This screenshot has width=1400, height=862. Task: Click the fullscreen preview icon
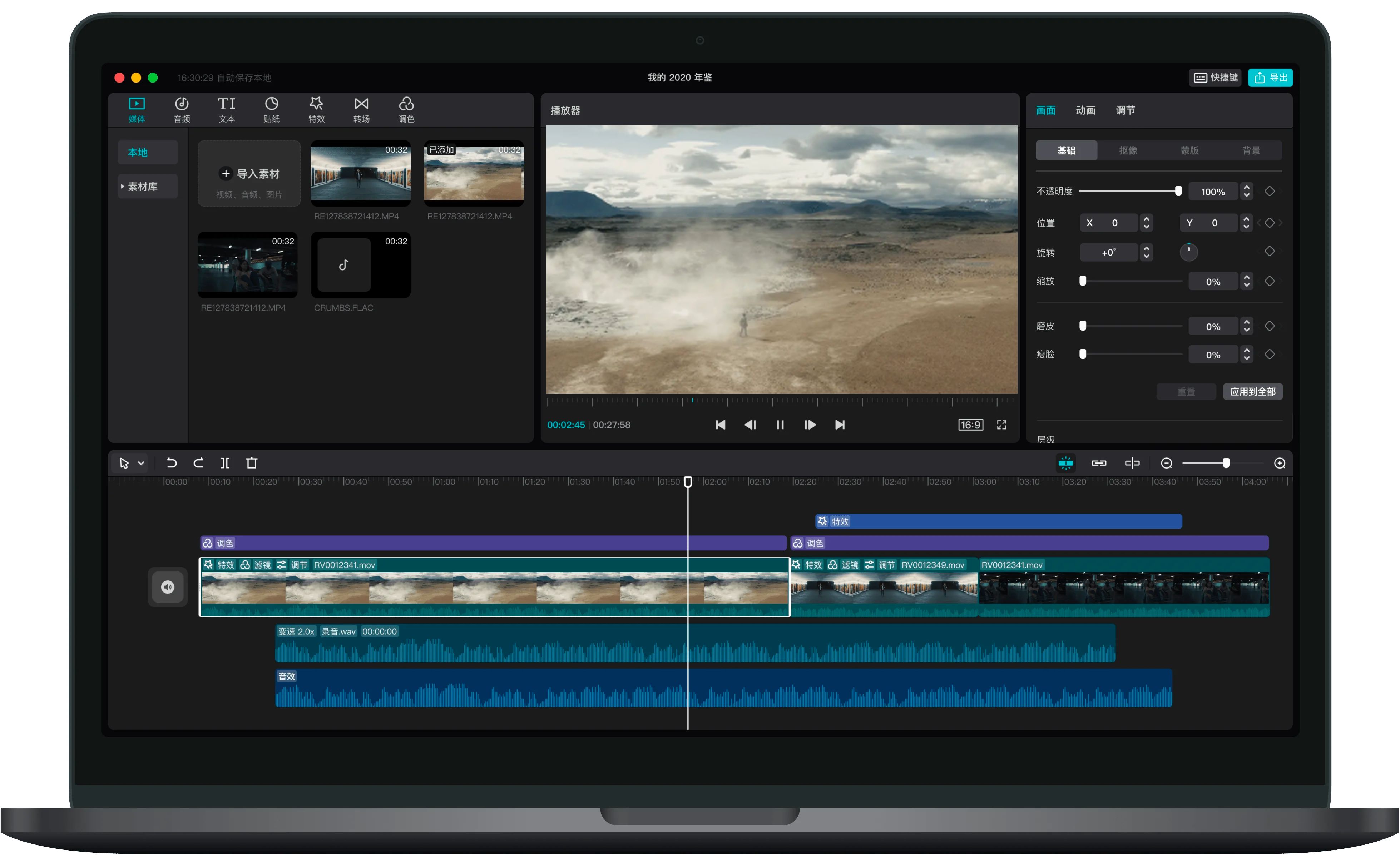(1001, 425)
